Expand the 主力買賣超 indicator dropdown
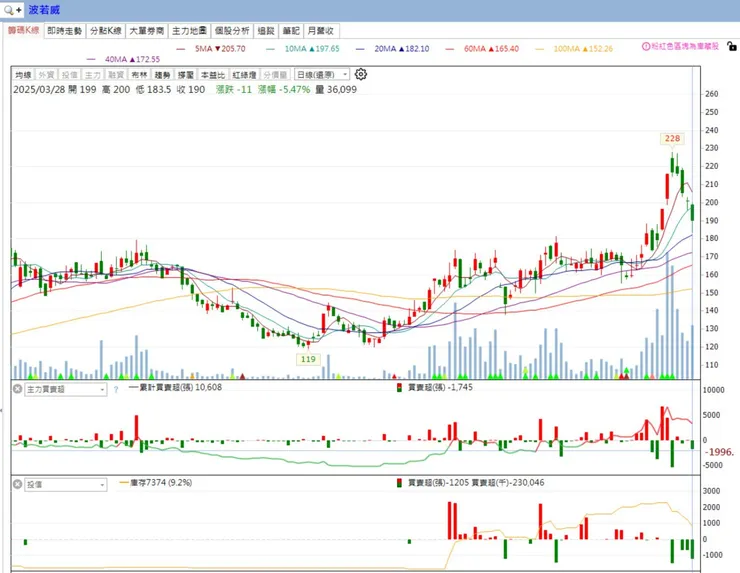The image size is (740, 573). click(100, 388)
